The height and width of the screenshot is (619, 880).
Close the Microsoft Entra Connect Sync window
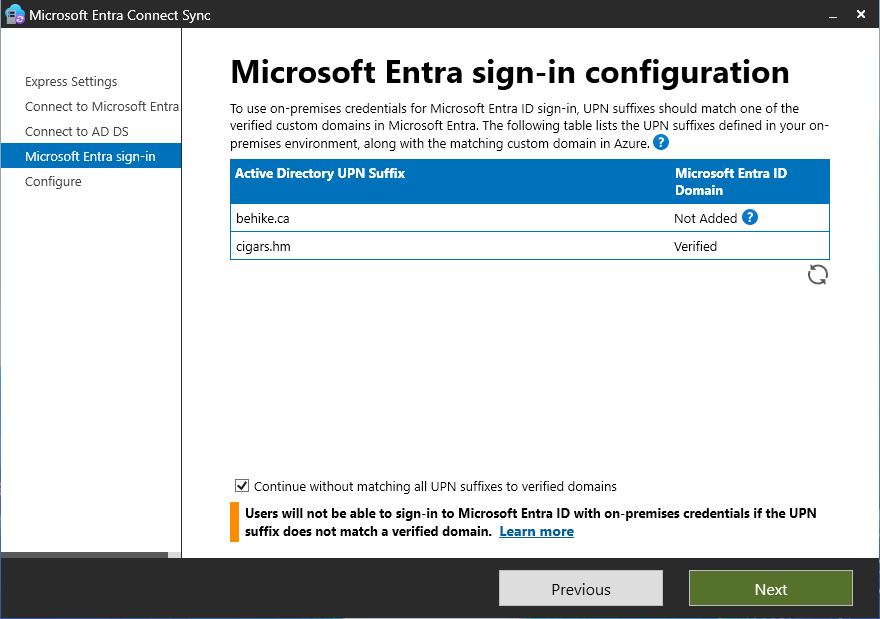coord(862,15)
